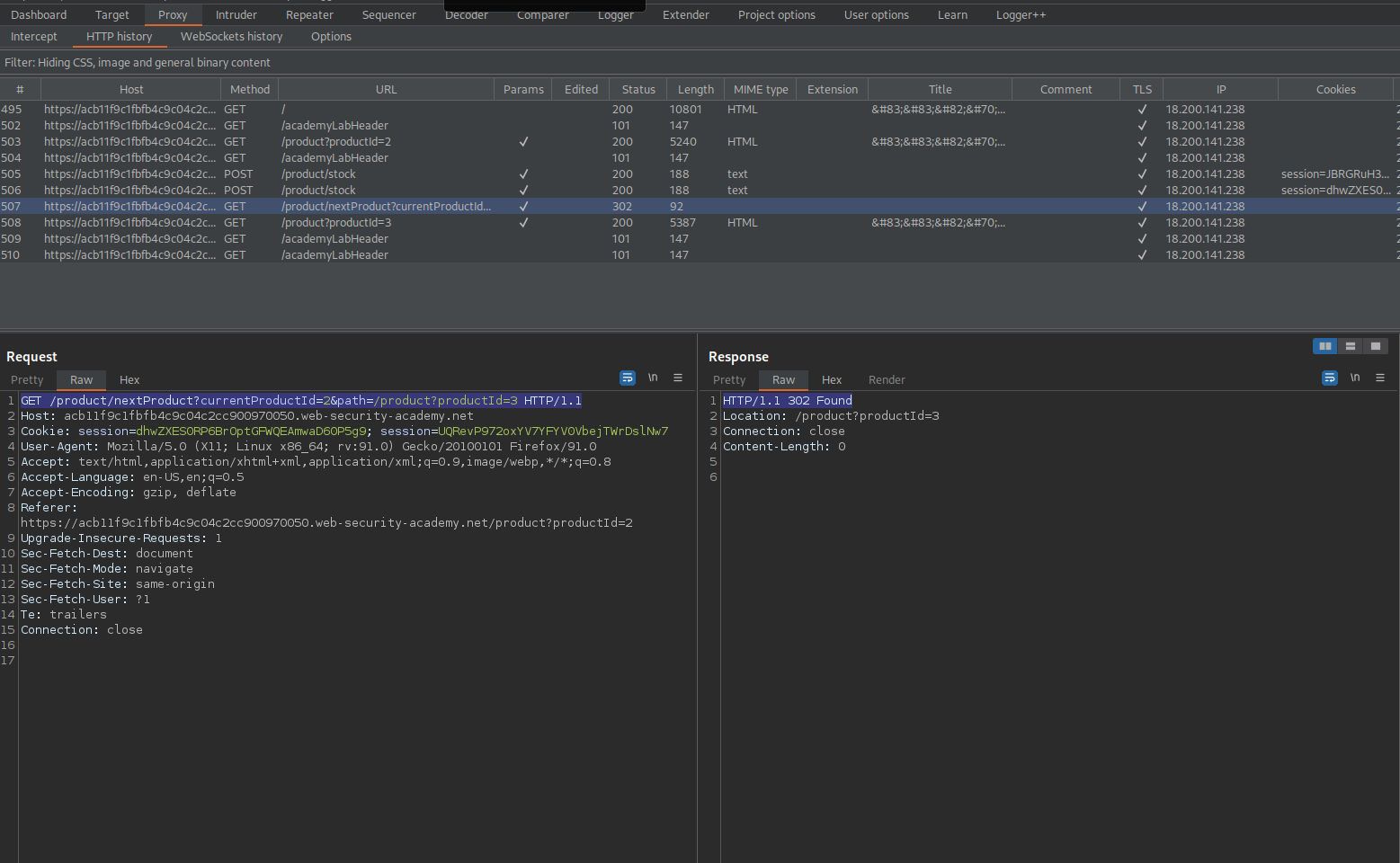Viewport: 1400px width, 863px height.
Task: Switch to WebSockets history sub-tab
Action: click(x=231, y=37)
